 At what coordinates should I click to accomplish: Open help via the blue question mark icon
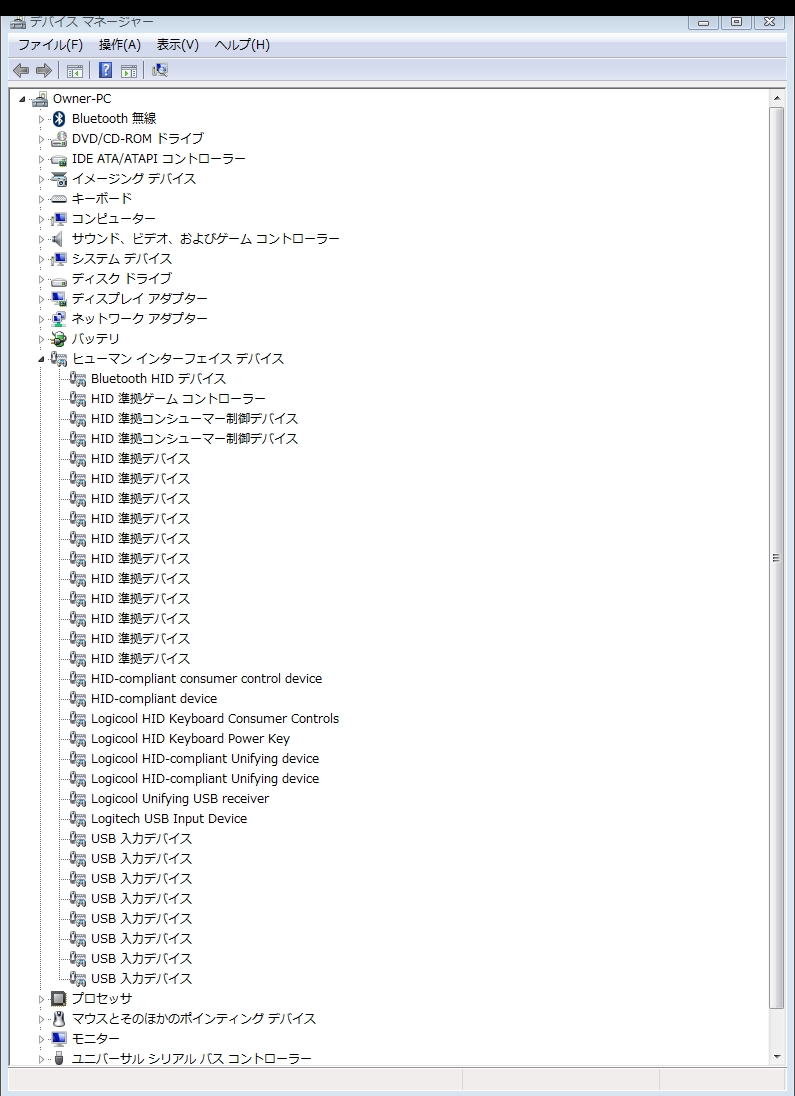point(106,70)
